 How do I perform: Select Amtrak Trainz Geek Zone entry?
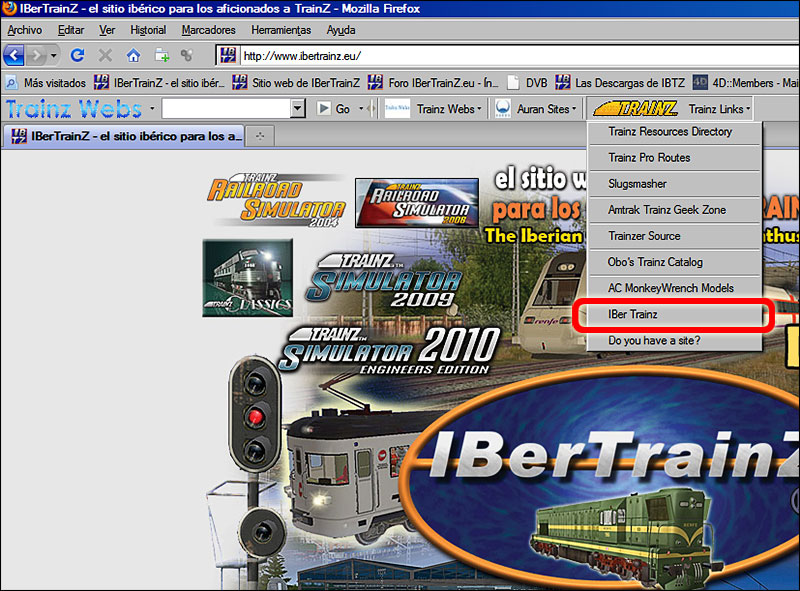[674, 210]
